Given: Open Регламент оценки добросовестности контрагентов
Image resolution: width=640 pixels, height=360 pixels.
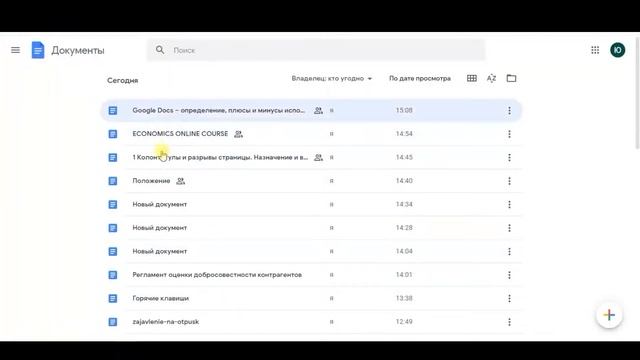Looking at the screenshot, I should pyautogui.click(x=217, y=275).
